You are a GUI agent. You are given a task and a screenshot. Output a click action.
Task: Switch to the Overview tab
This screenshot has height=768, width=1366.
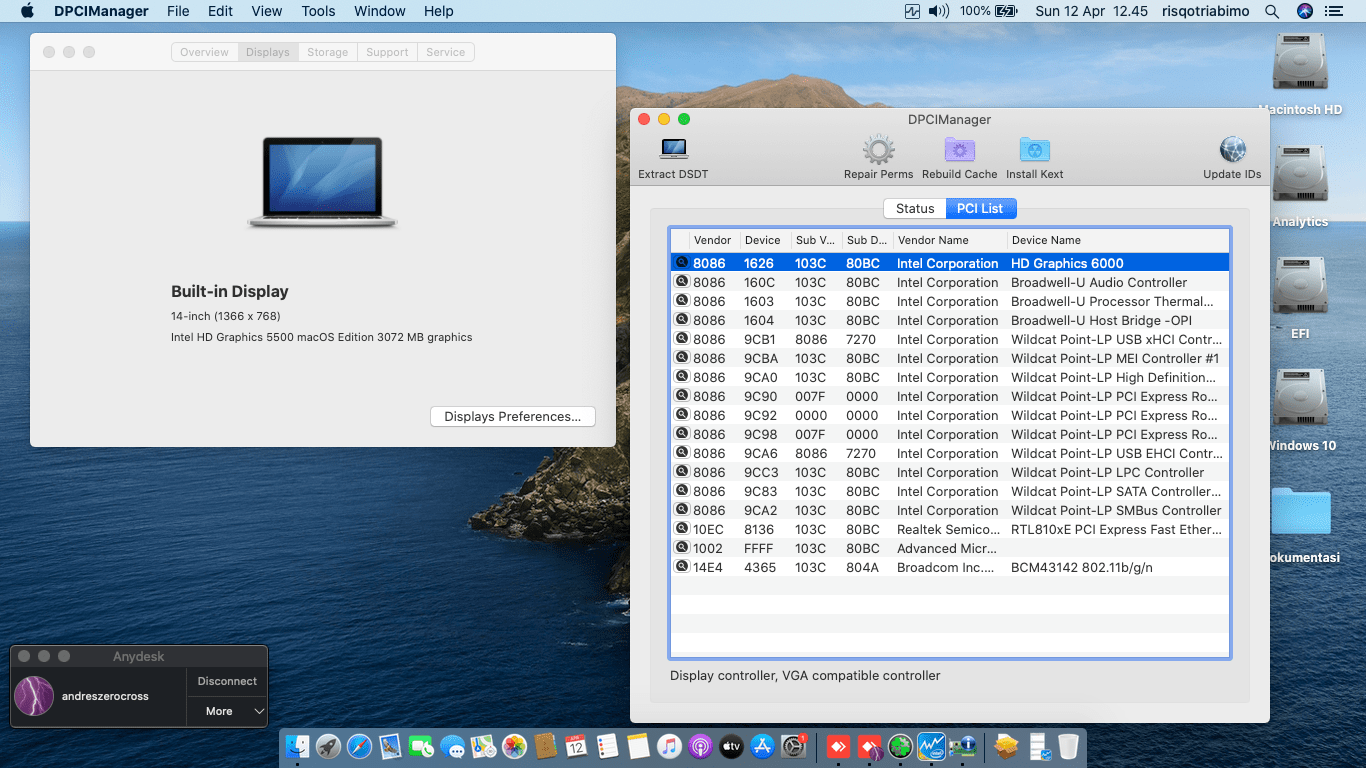[x=204, y=52]
